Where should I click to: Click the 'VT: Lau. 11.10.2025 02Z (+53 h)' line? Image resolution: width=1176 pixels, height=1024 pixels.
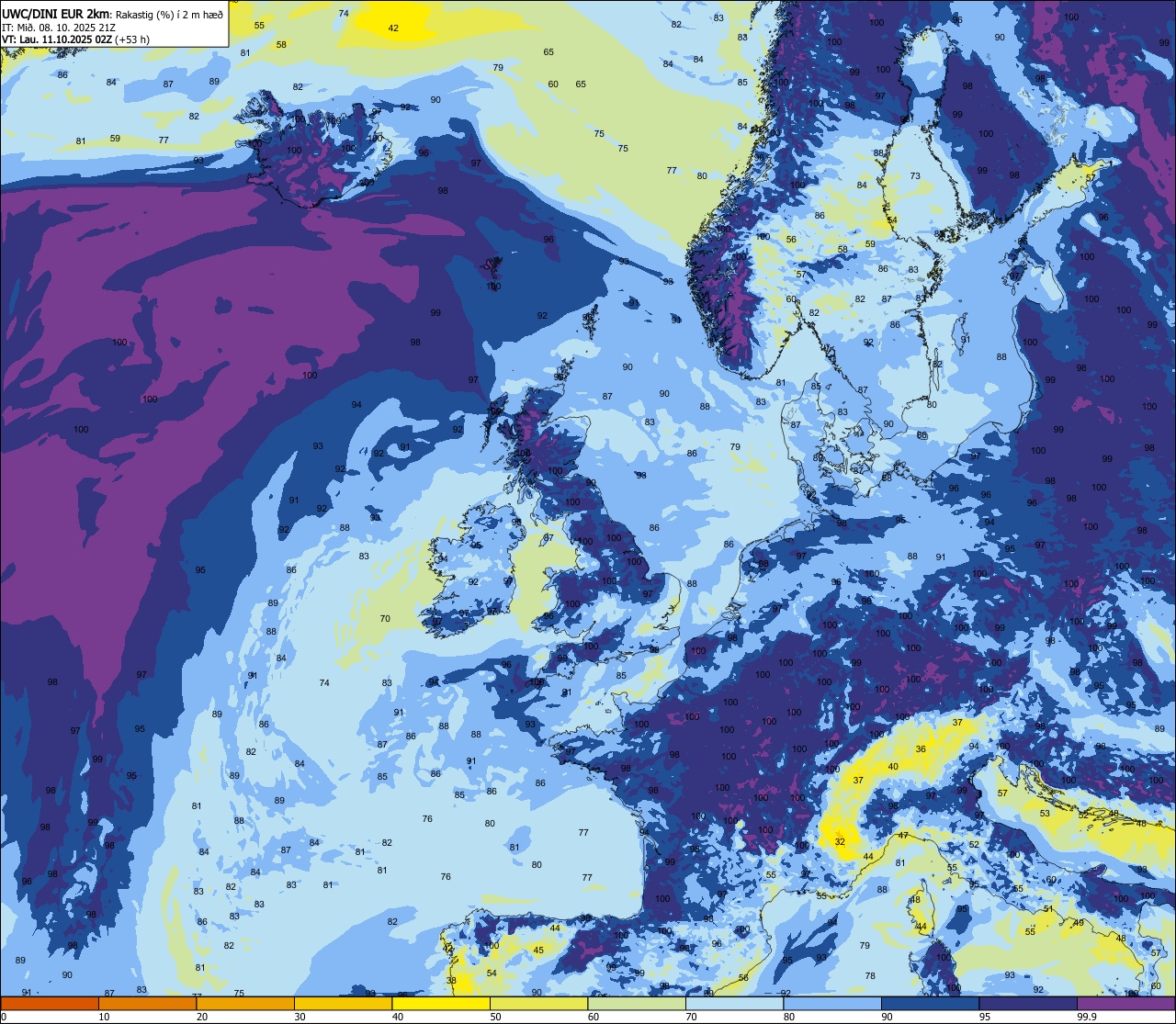pos(75,39)
